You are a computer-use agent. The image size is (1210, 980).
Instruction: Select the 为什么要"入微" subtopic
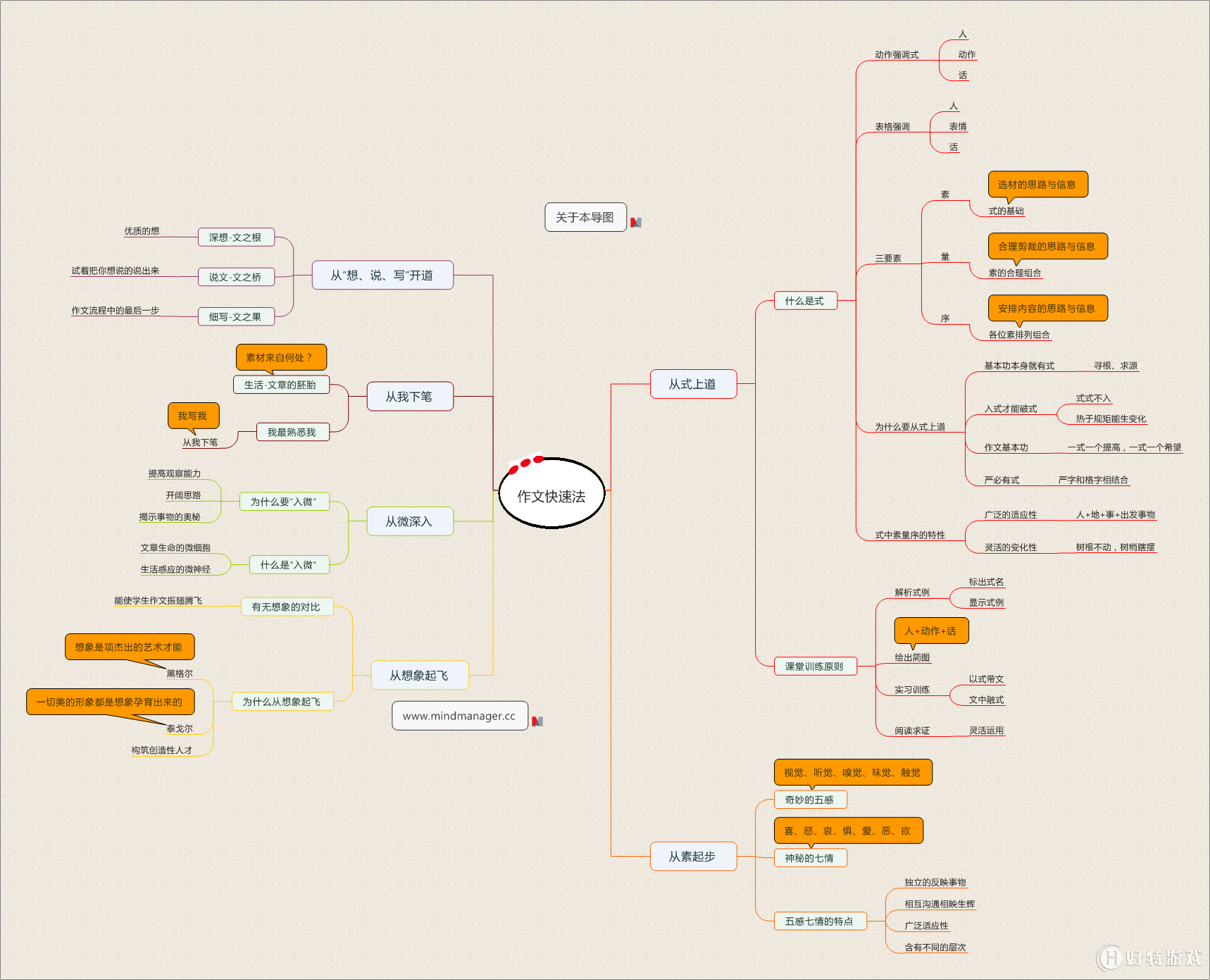(x=285, y=502)
